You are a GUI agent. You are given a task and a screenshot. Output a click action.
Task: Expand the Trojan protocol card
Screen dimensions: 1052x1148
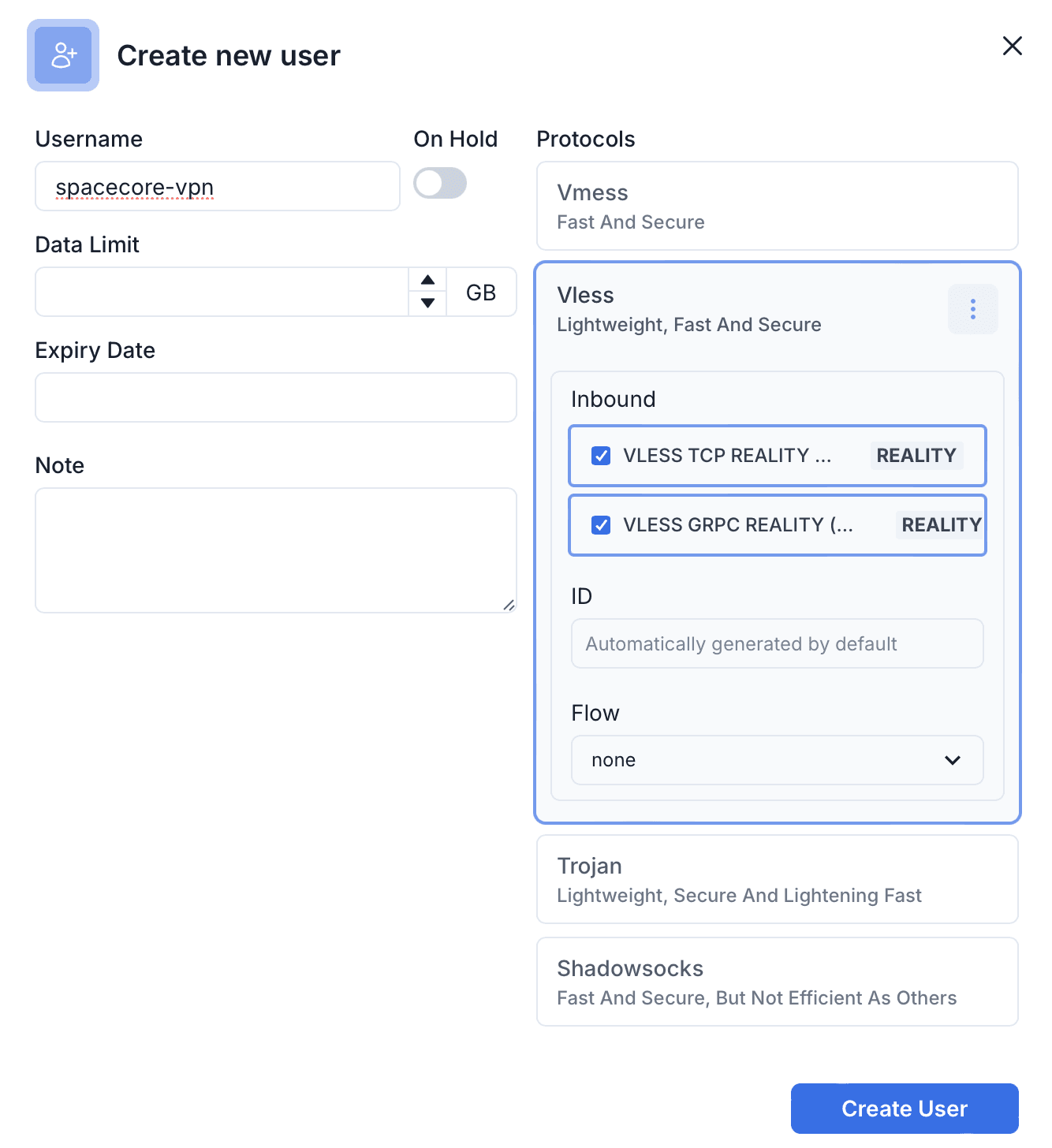777,879
